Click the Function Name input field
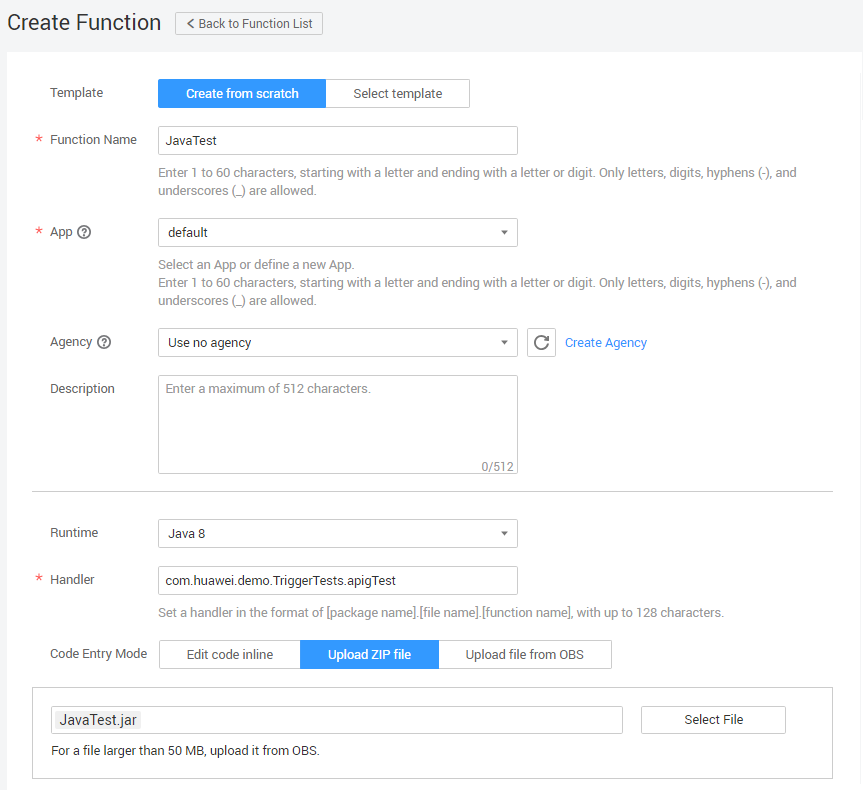Image resolution: width=863 pixels, height=790 pixels. pos(337,140)
